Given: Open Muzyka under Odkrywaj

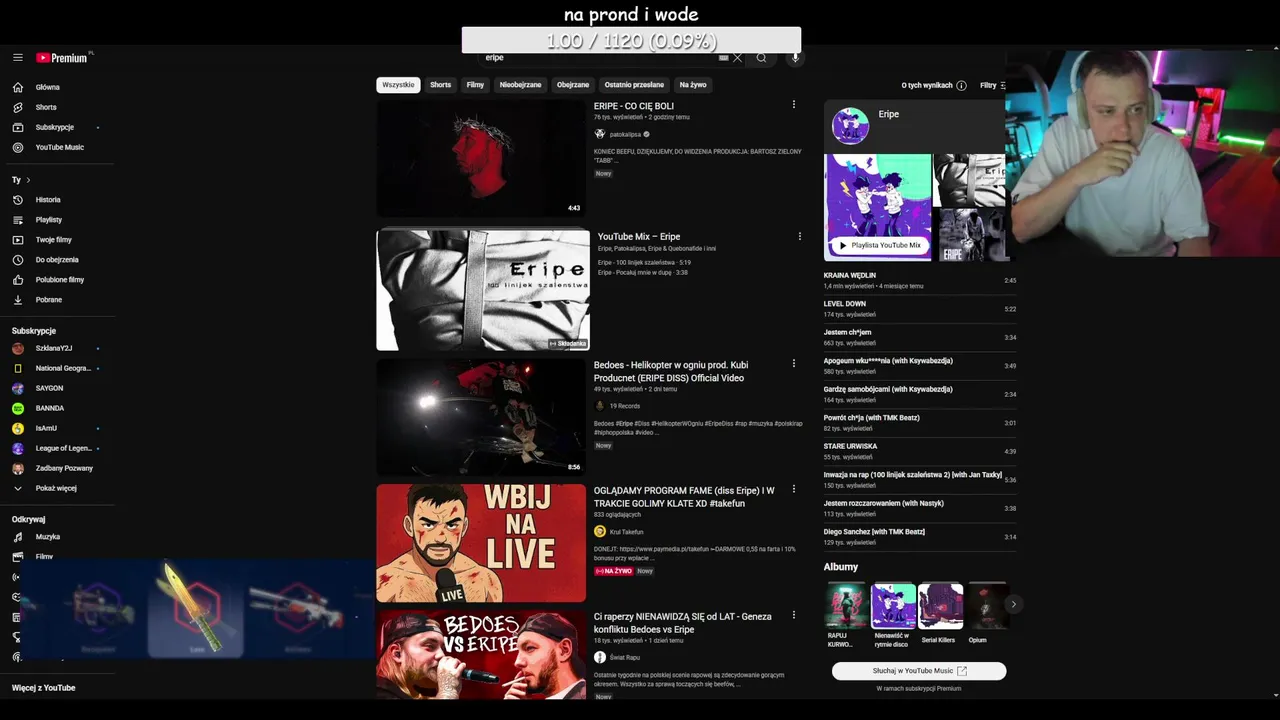Looking at the screenshot, I should click(48, 537).
